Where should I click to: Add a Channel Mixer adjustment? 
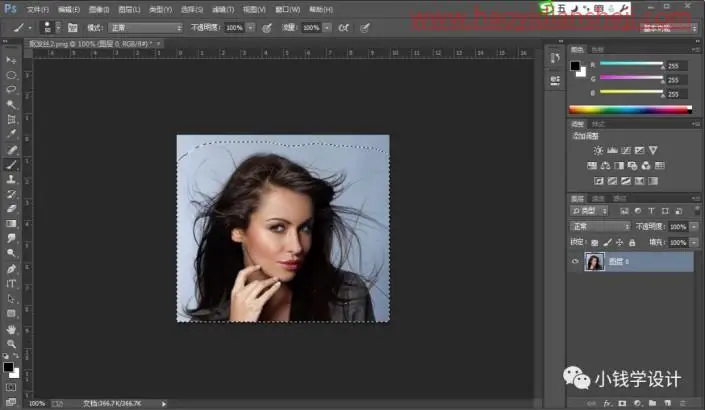pos(646,166)
